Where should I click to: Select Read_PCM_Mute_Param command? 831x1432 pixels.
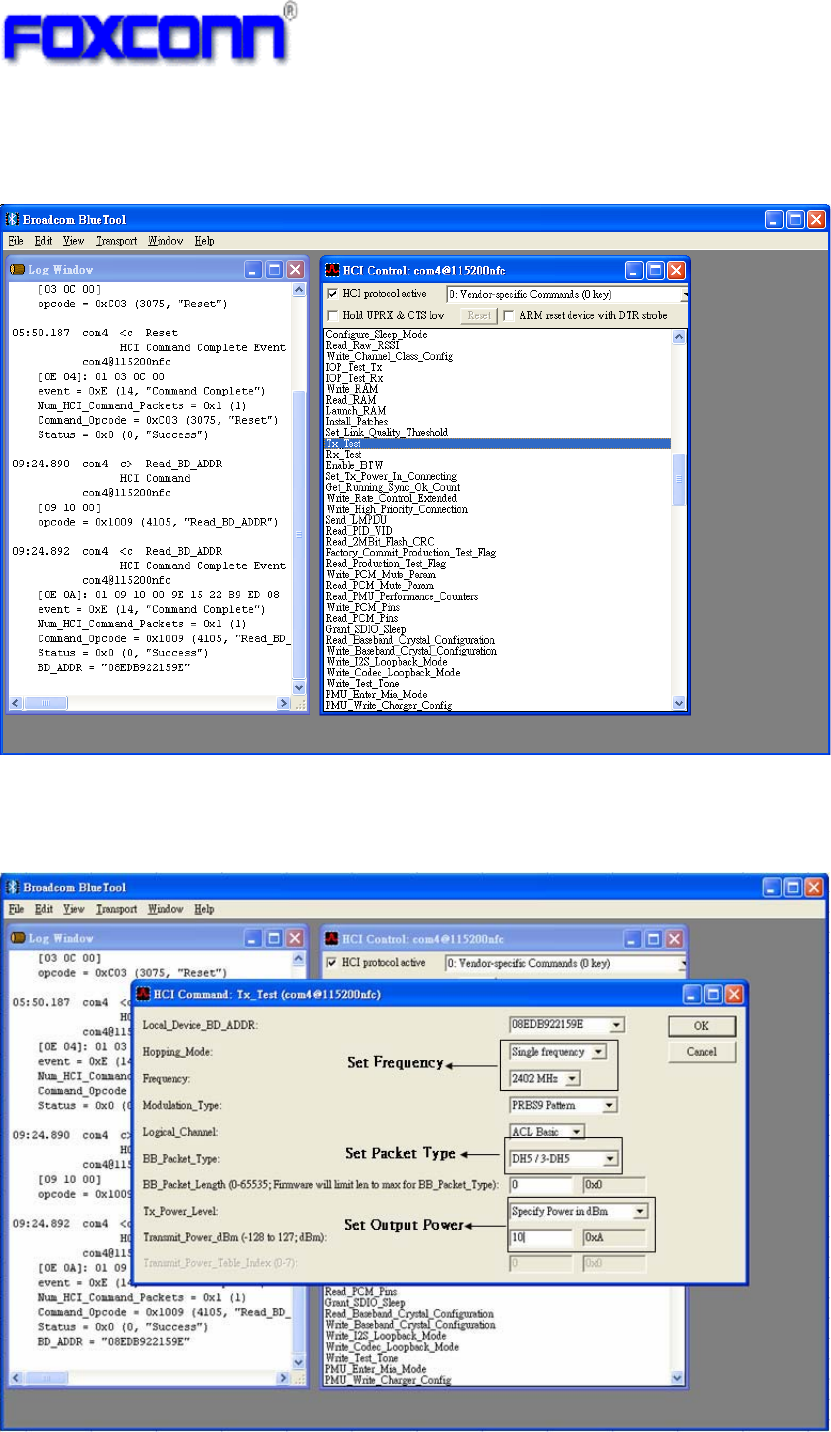pos(379,586)
